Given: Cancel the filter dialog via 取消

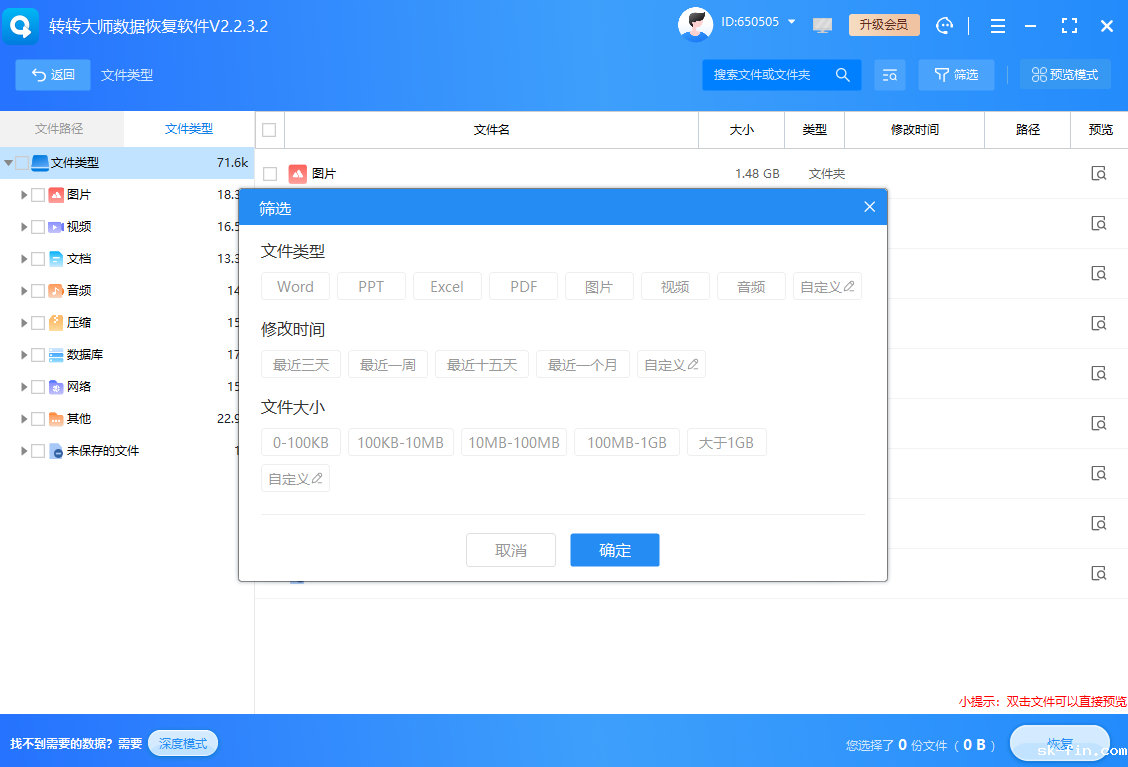Looking at the screenshot, I should [x=510, y=549].
